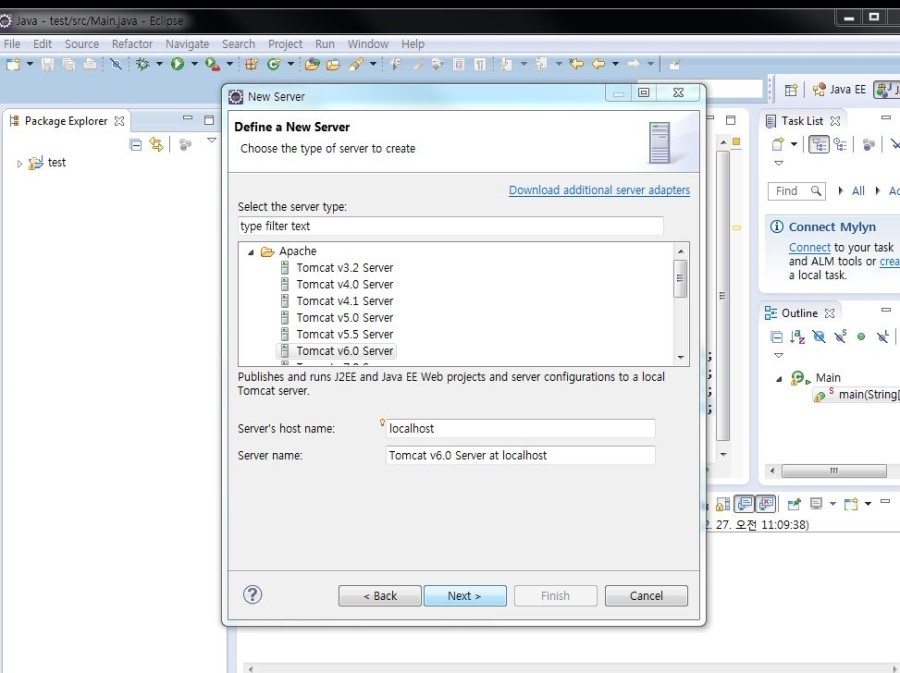Select Tomcat v4.0 Server
Image resolution: width=900 pixels, height=673 pixels.
pos(344,285)
